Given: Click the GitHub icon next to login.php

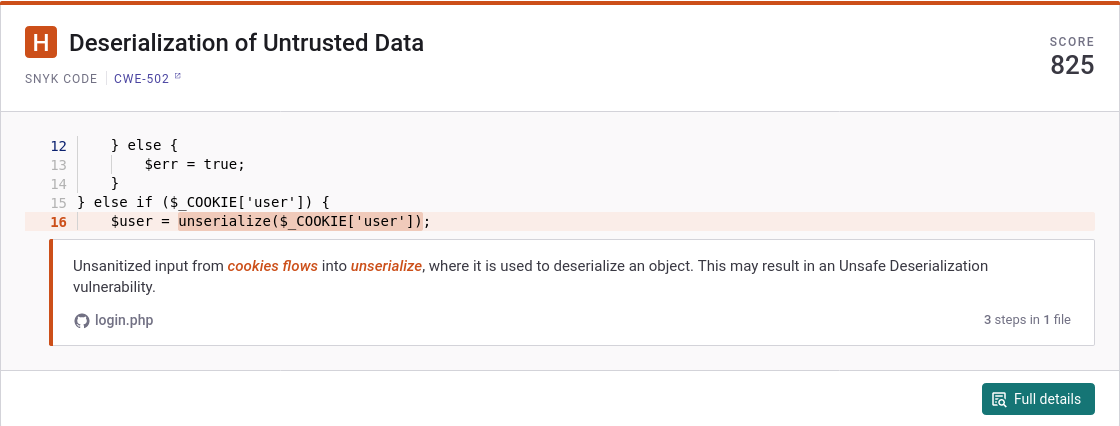Looking at the screenshot, I should point(82,320).
